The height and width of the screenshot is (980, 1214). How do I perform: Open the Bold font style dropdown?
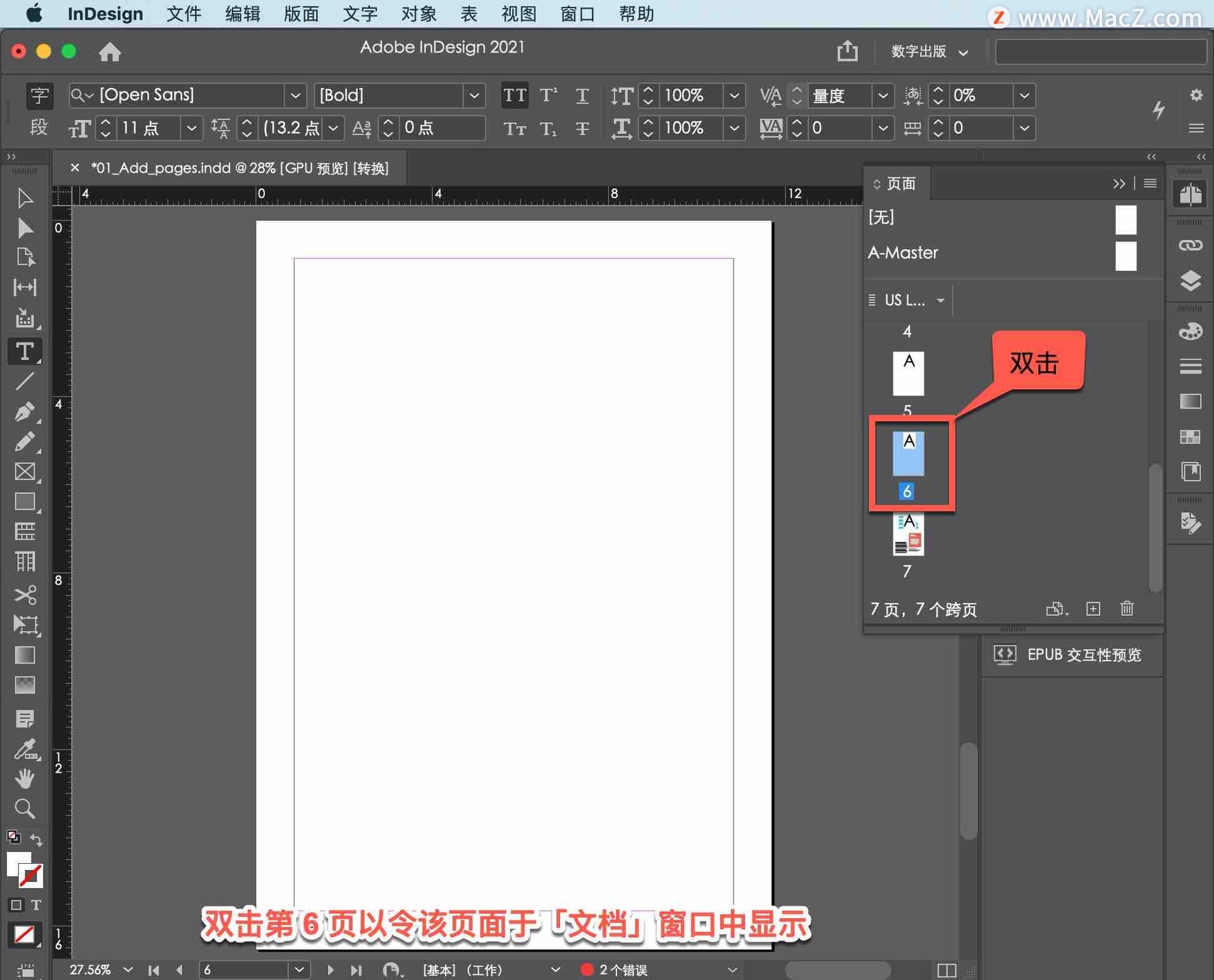[474, 95]
